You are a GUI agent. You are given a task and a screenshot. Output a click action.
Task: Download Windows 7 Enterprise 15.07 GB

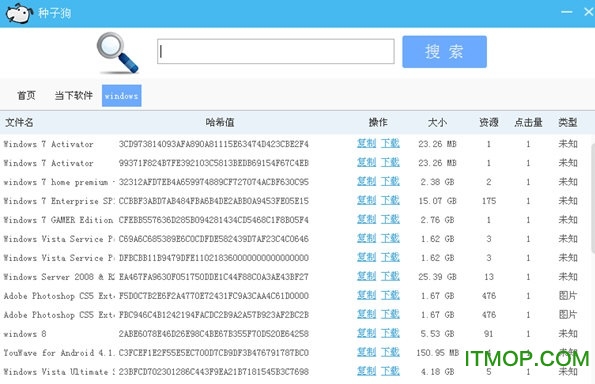coord(390,200)
